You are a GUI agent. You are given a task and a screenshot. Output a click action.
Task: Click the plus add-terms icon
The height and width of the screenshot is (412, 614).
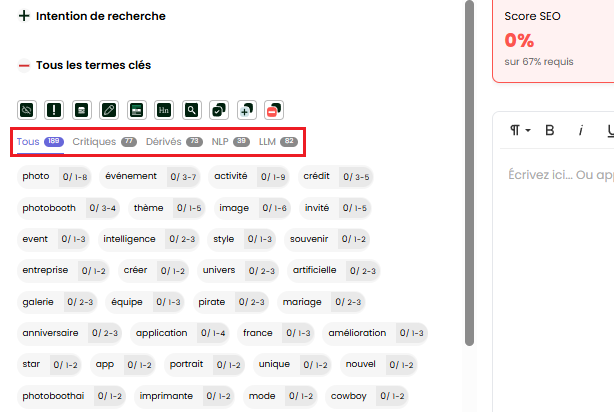(x=246, y=109)
